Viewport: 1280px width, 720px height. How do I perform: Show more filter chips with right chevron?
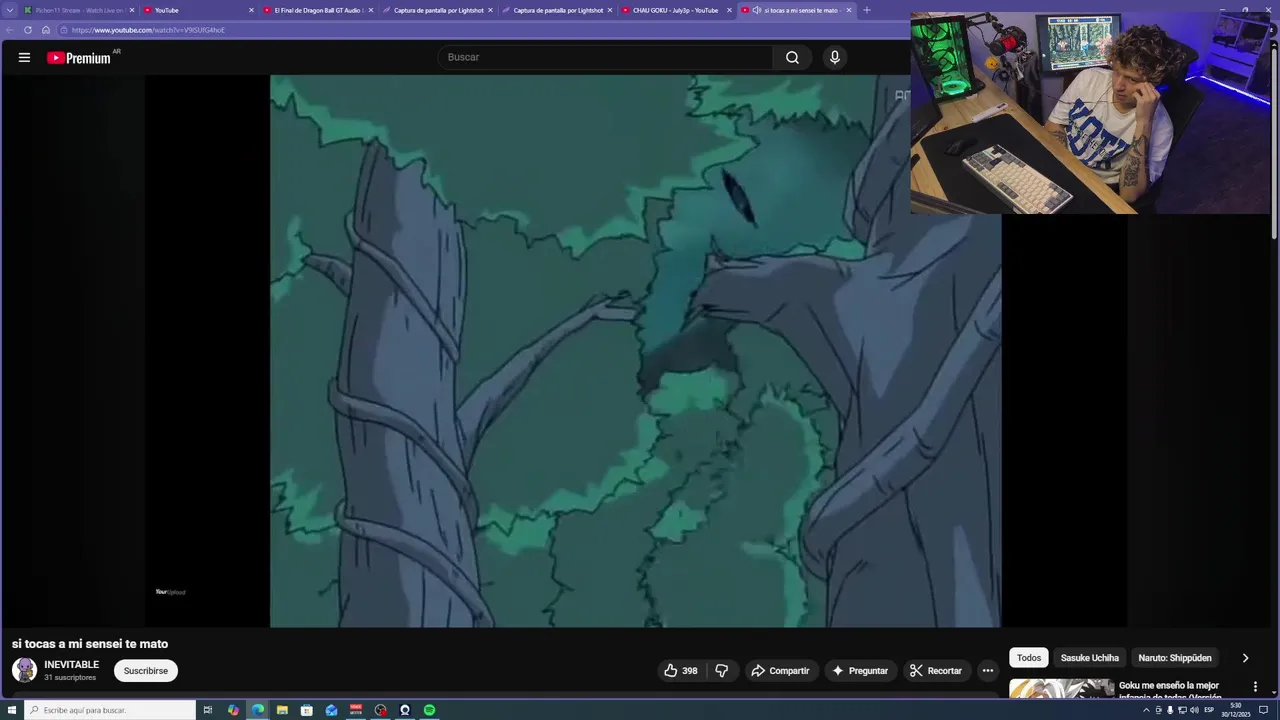(x=1245, y=658)
